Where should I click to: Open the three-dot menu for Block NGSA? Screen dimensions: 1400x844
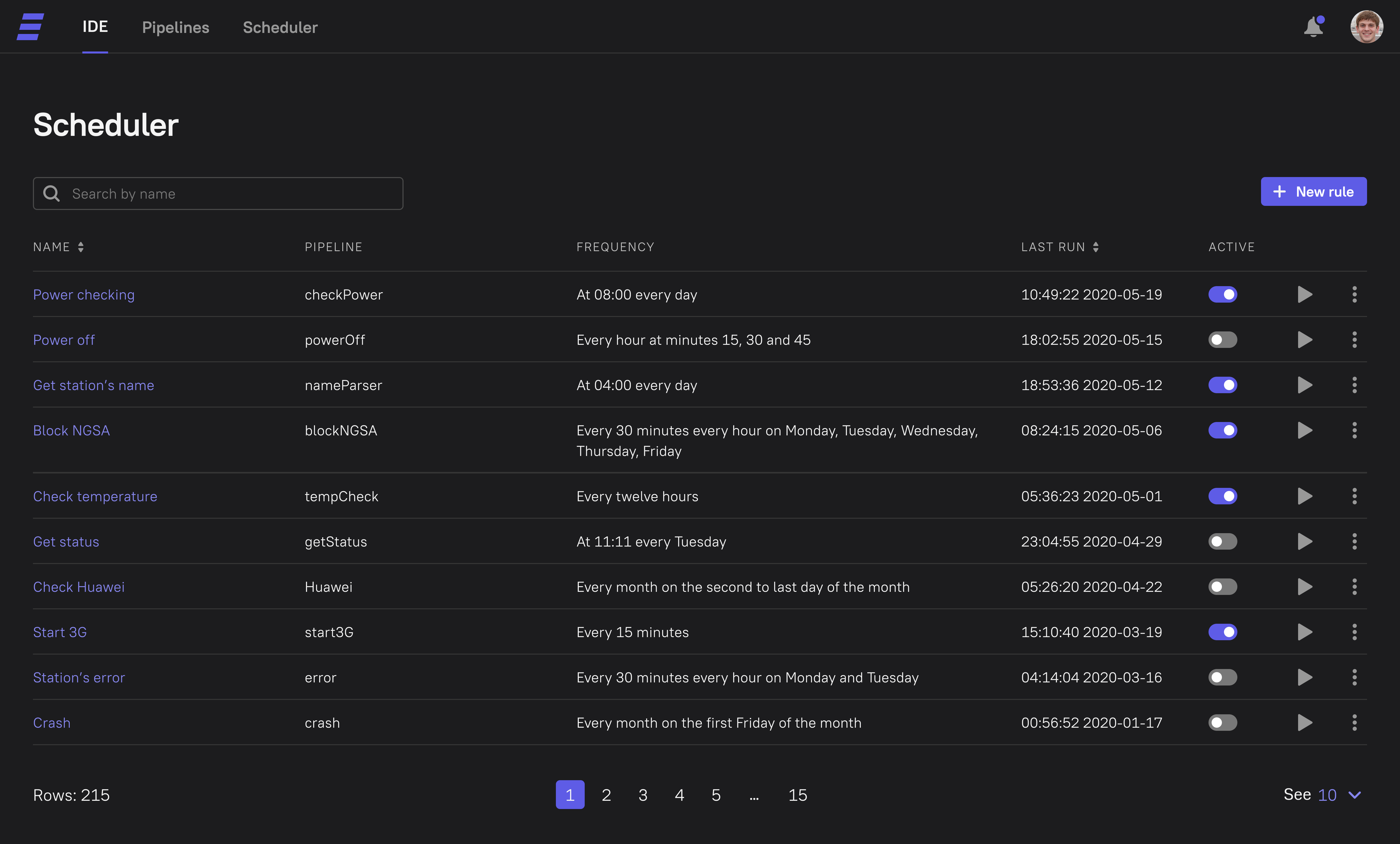(x=1354, y=430)
